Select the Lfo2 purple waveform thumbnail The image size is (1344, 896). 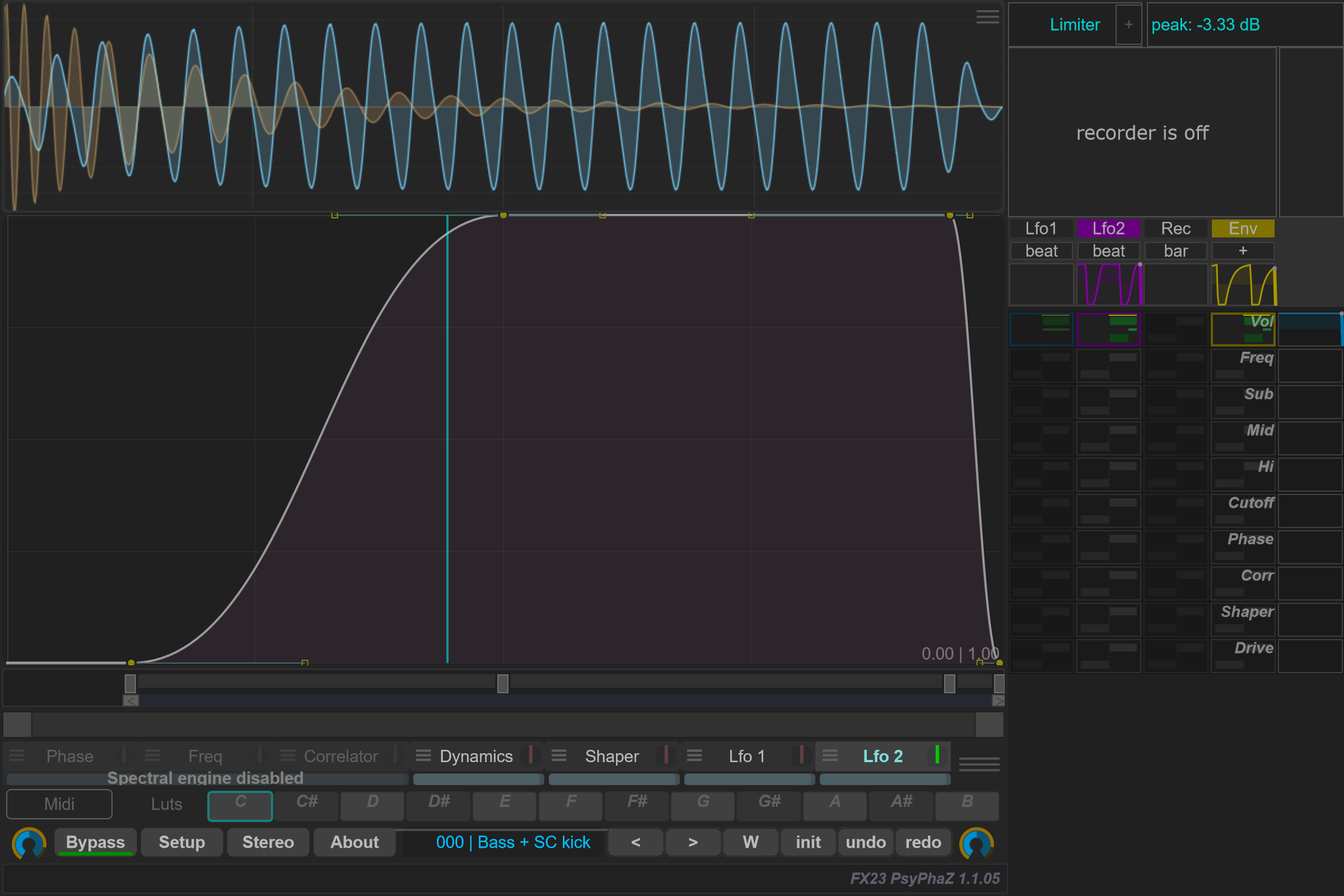point(1109,284)
